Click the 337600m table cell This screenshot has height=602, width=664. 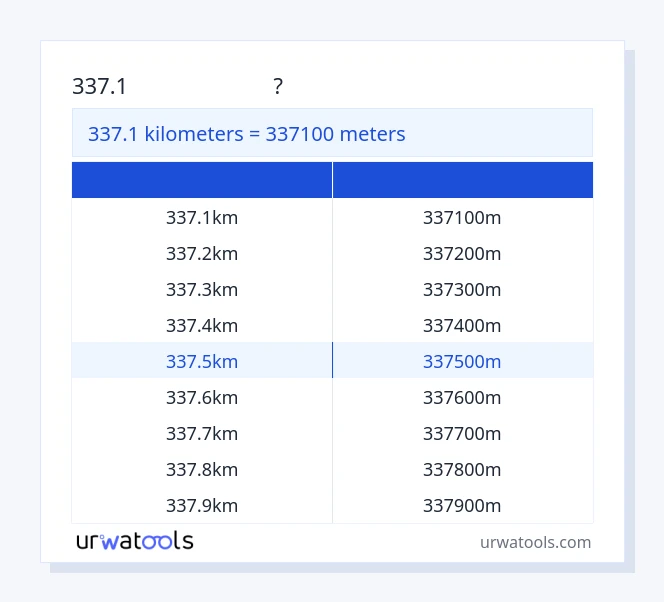(x=462, y=397)
